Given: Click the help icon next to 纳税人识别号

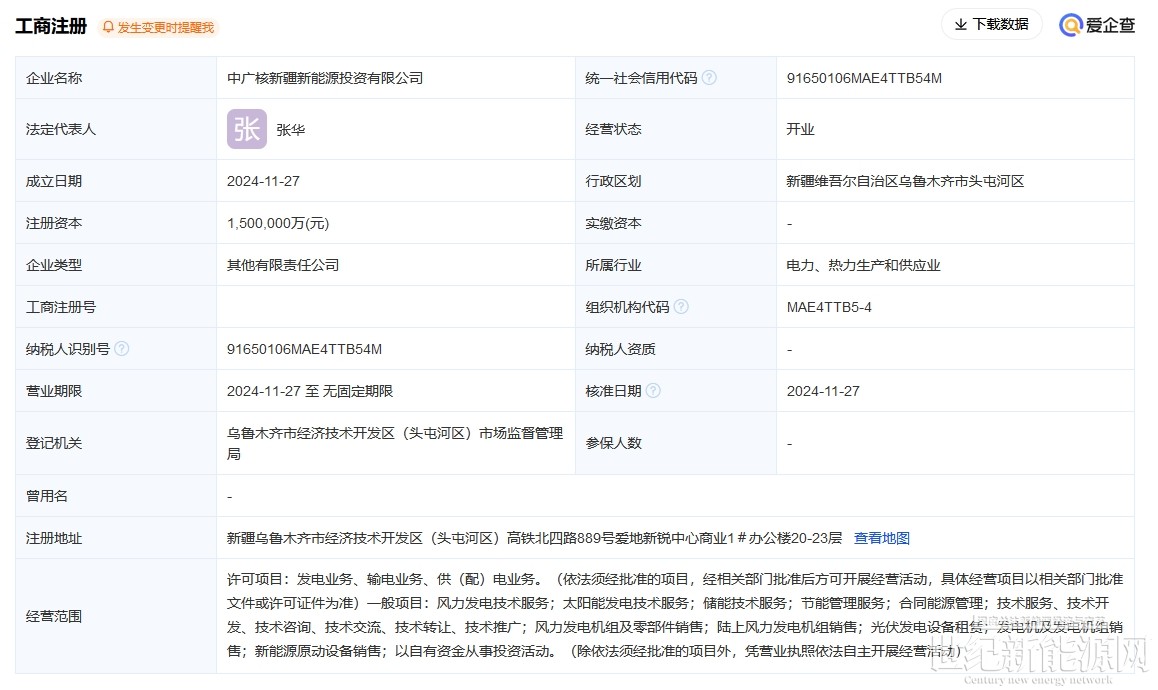Looking at the screenshot, I should [122, 349].
